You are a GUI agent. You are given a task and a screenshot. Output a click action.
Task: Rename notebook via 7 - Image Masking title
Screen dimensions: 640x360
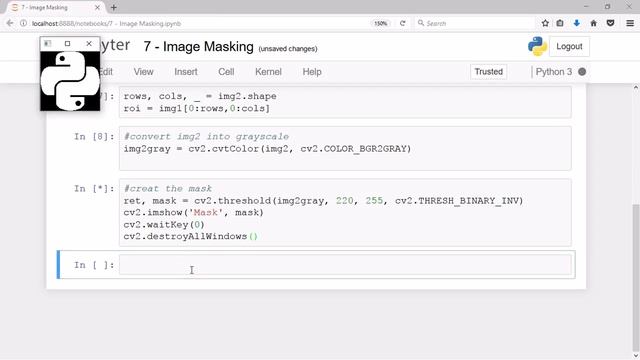(x=198, y=47)
